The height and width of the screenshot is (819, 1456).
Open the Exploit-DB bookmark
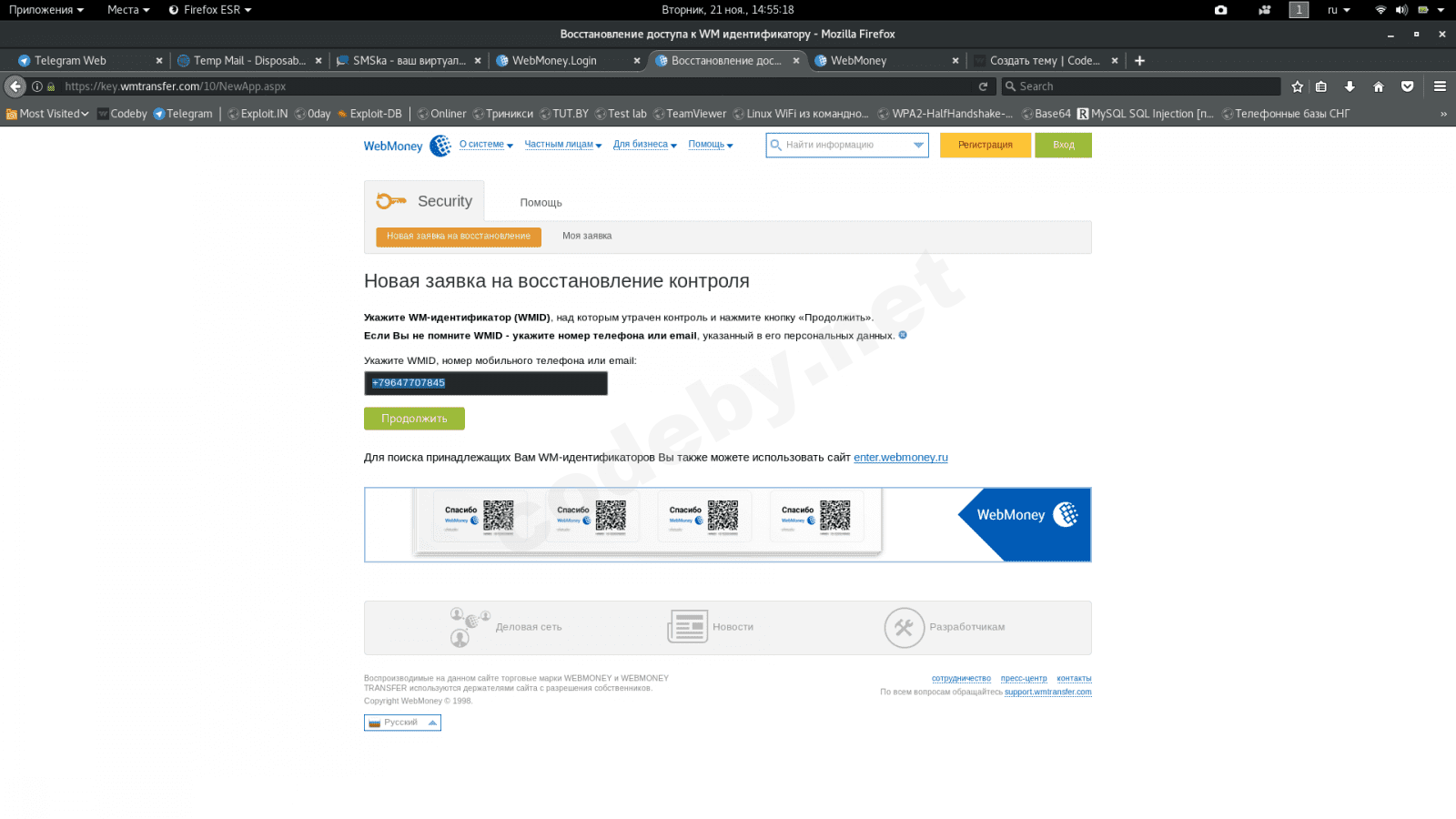(x=369, y=114)
